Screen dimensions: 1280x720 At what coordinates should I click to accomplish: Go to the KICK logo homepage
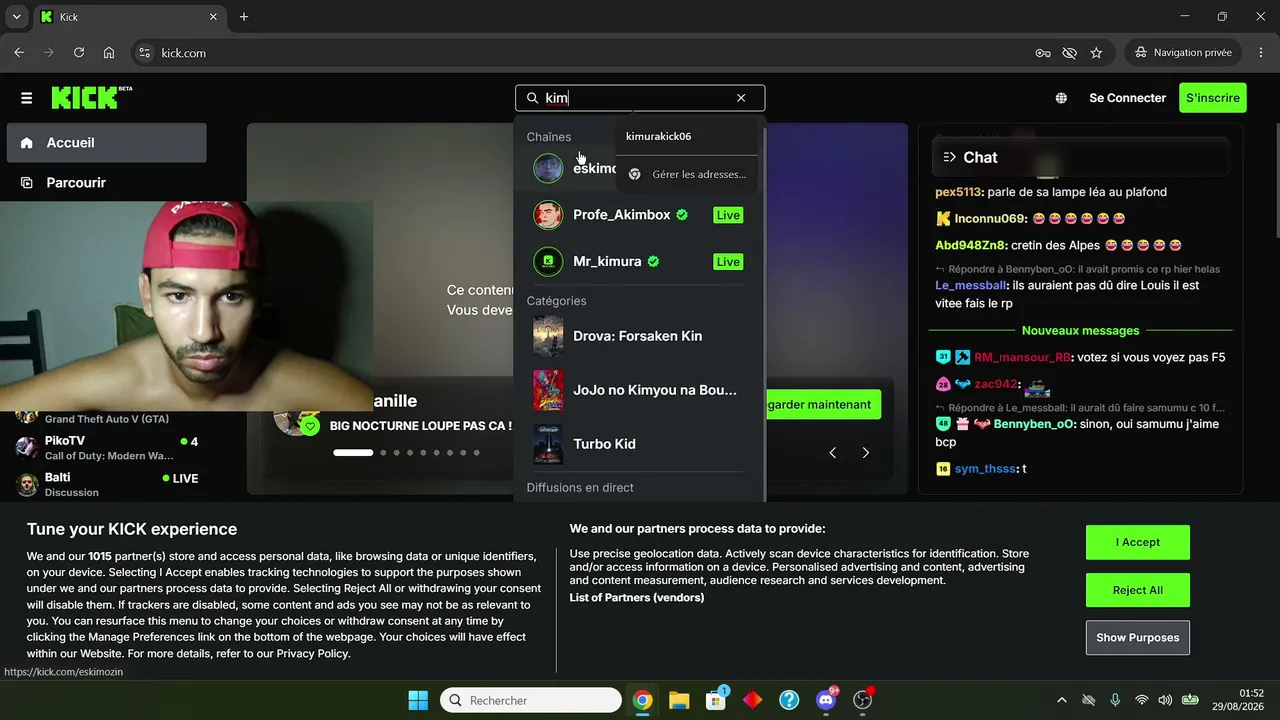click(91, 97)
